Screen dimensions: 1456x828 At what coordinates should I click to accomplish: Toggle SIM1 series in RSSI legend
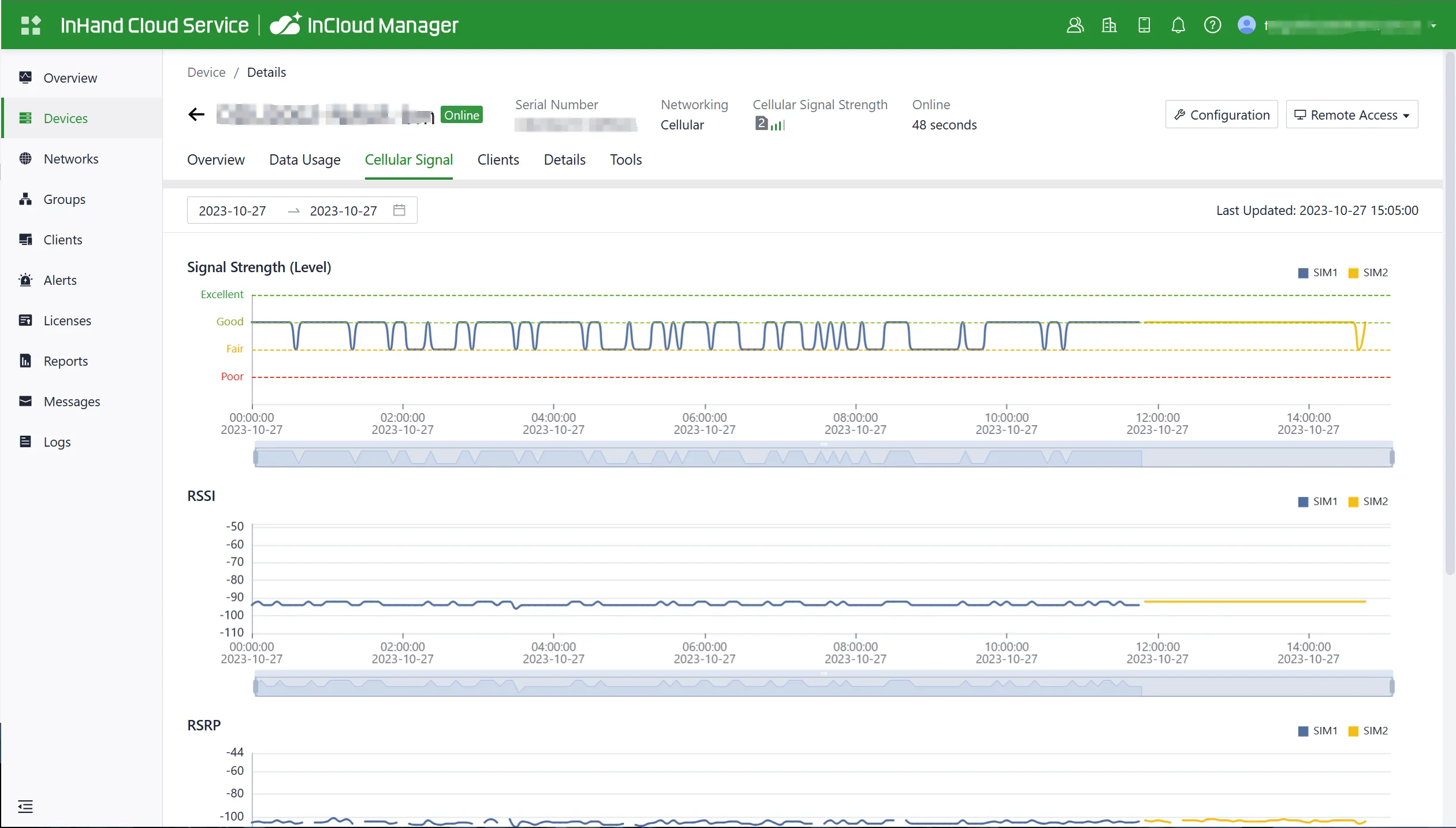[x=1317, y=501]
